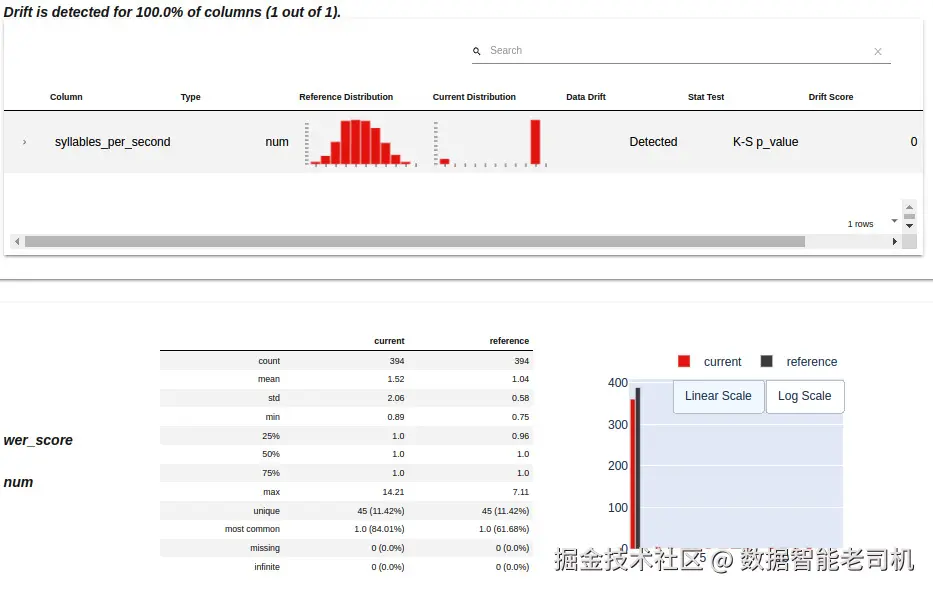Screen dimensions: 933x592
Task: Click the reference max value 7.11
Action: 521,492
